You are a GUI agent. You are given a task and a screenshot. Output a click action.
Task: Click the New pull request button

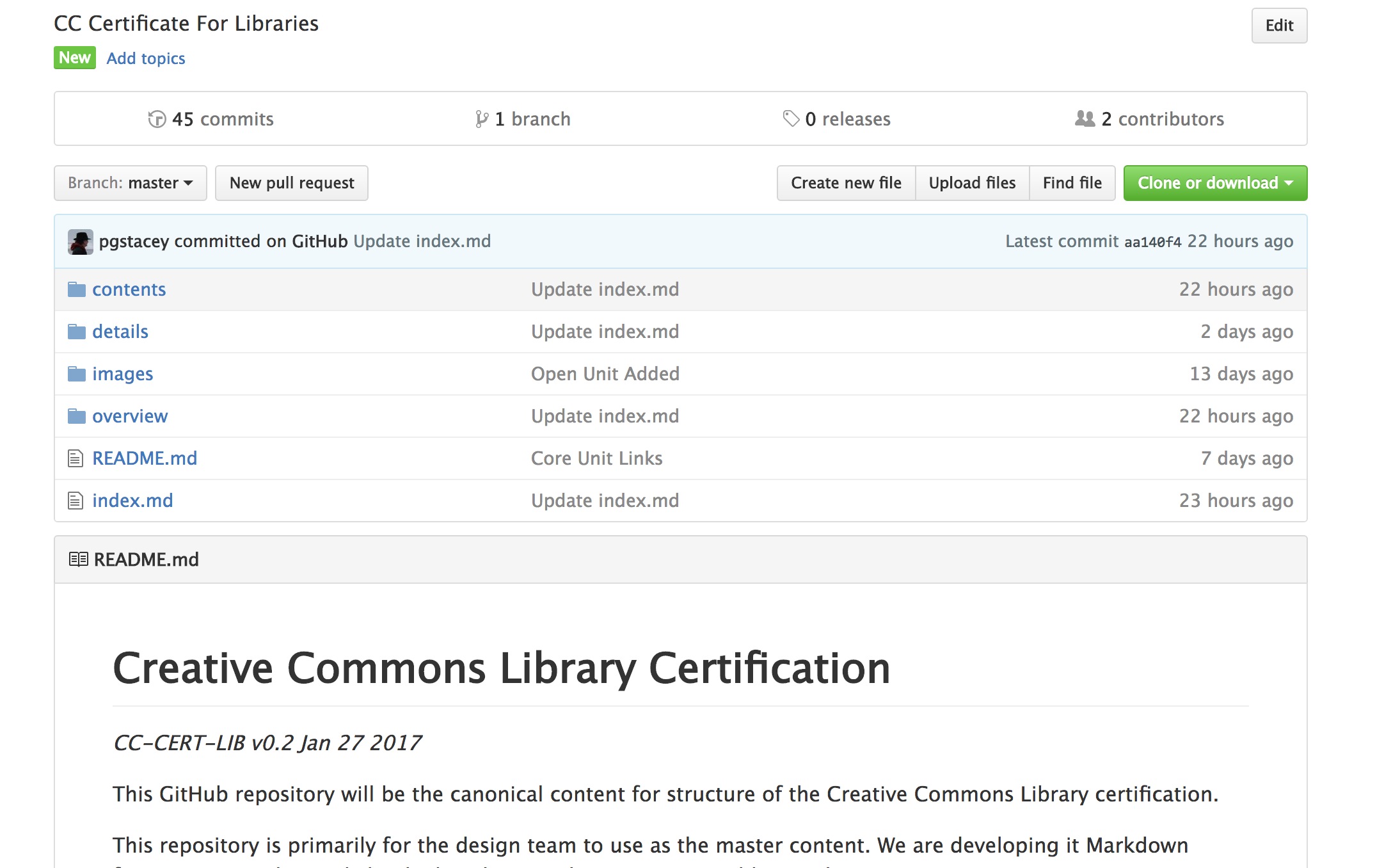tap(292, 183)
